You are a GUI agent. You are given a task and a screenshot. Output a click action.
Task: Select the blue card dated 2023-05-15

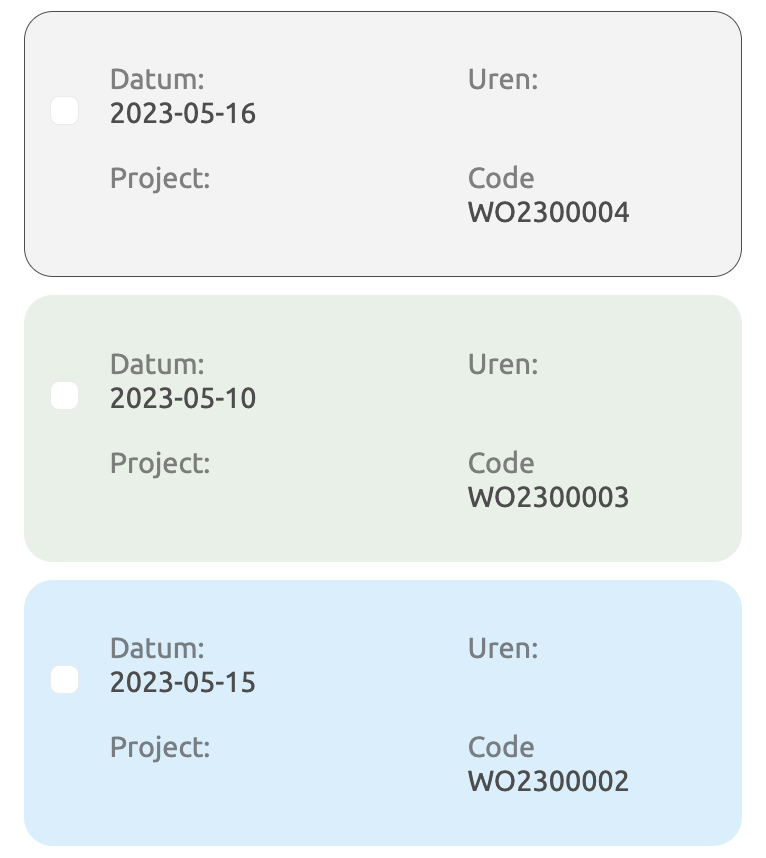click(x=383, y=710)
